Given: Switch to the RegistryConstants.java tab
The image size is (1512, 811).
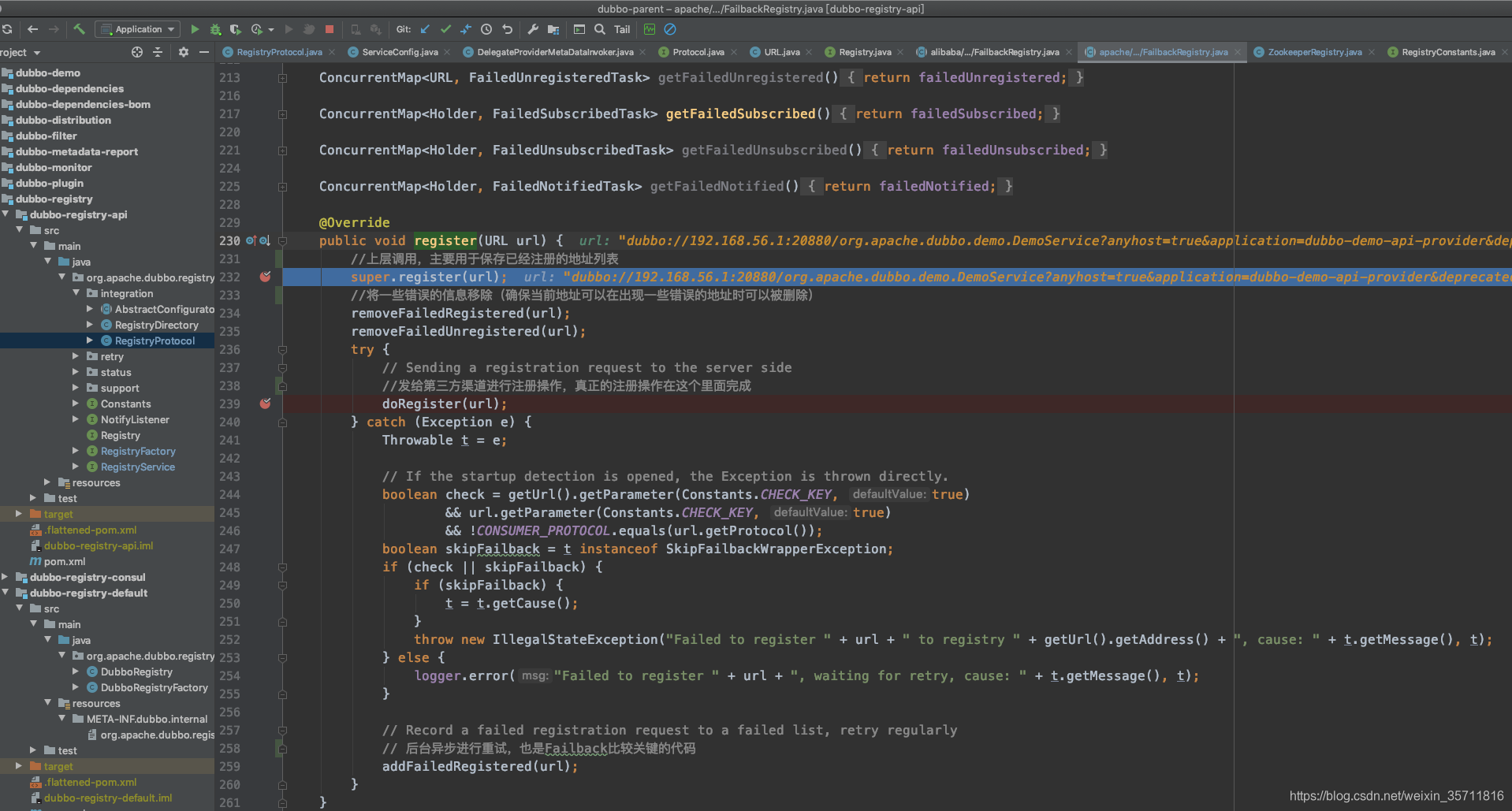Looking at the screenshot, I should (1447, 52).
